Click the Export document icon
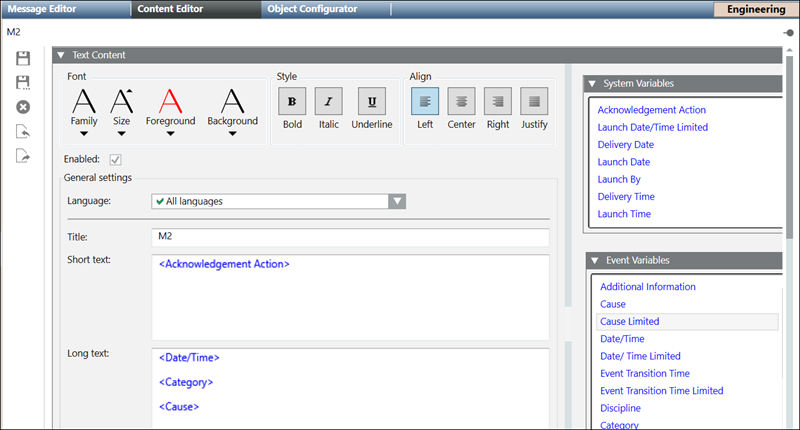Image resolution: width=800 pixels, height=430 pixels. [x=24, y=155]
